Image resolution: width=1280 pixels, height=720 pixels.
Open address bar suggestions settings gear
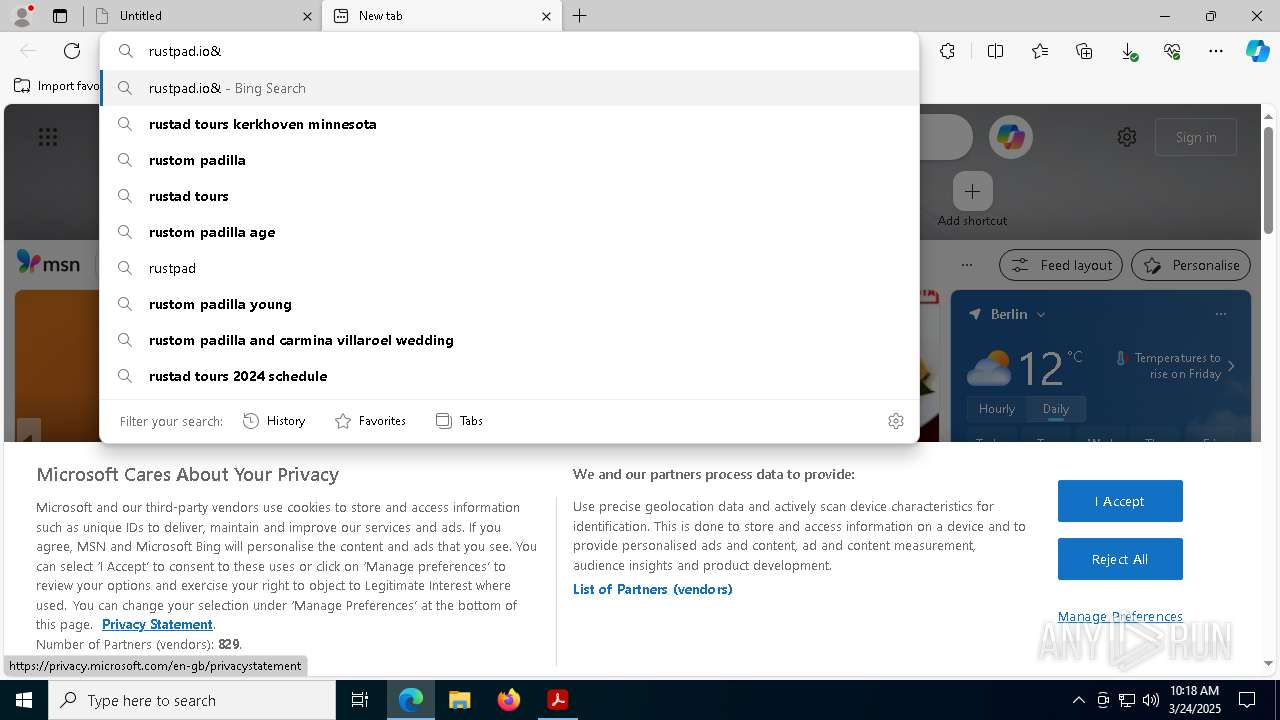click(x=896, y=421)
